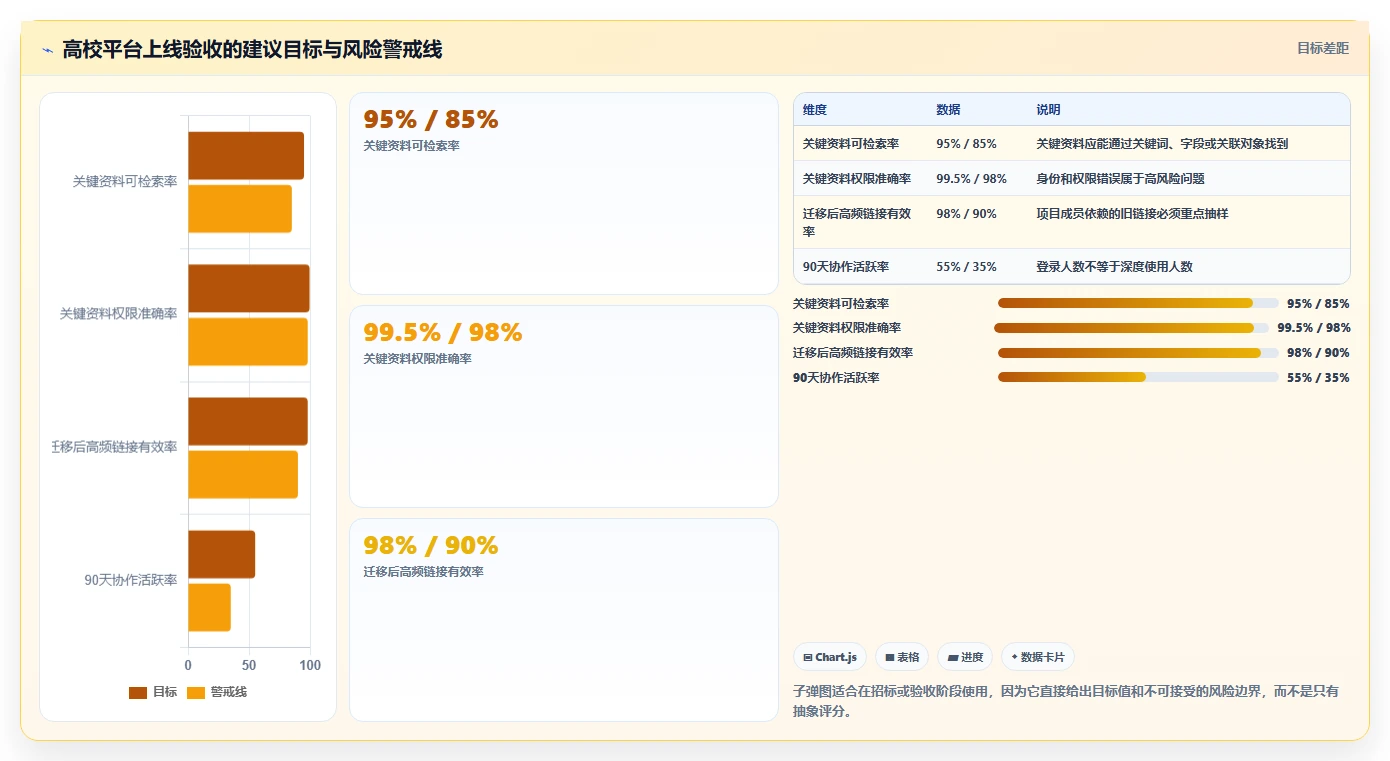Click the chart axis label 关键资料可检索率

(125, 182)
